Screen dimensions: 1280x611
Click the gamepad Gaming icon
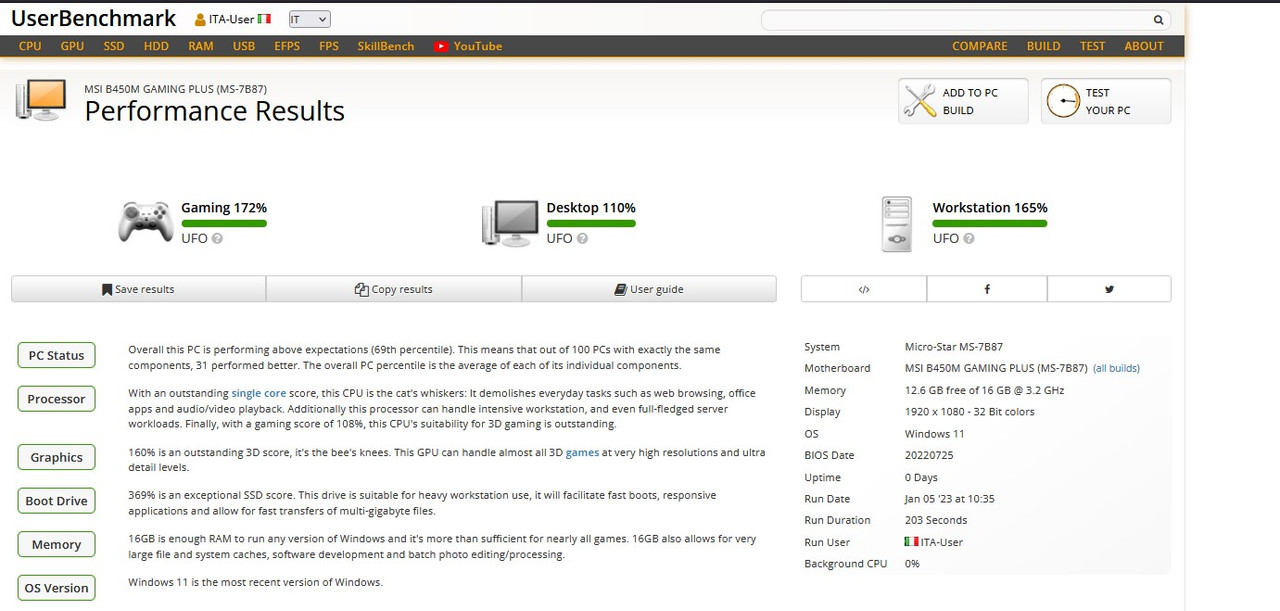pyautogui.click(x=146, y=222)
